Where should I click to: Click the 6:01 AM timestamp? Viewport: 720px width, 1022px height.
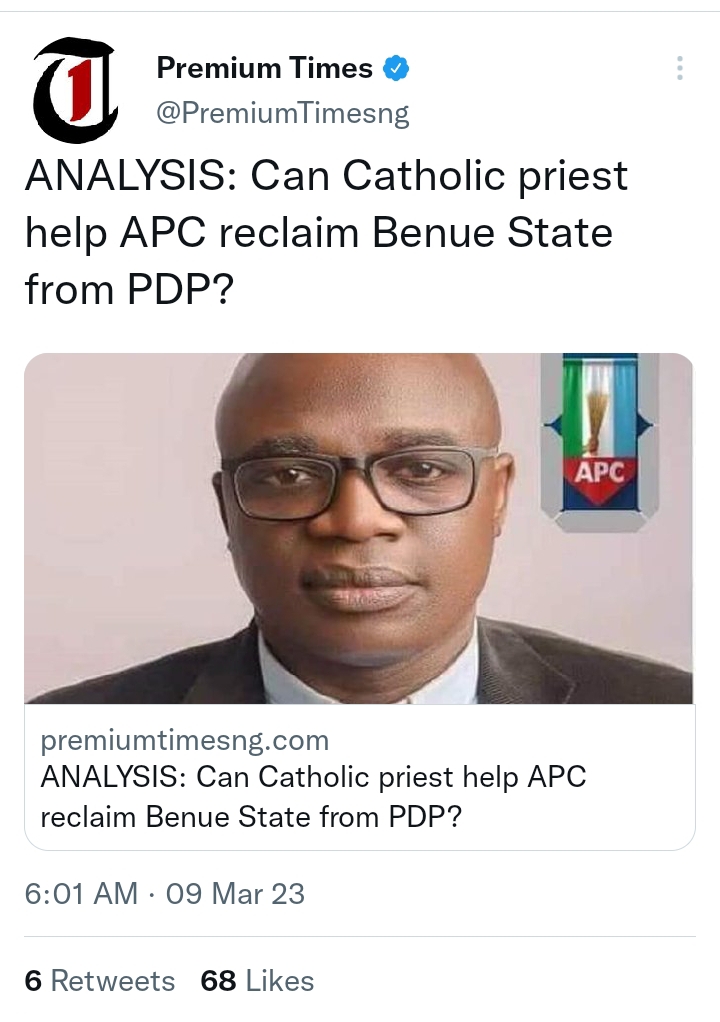point(81,893)
